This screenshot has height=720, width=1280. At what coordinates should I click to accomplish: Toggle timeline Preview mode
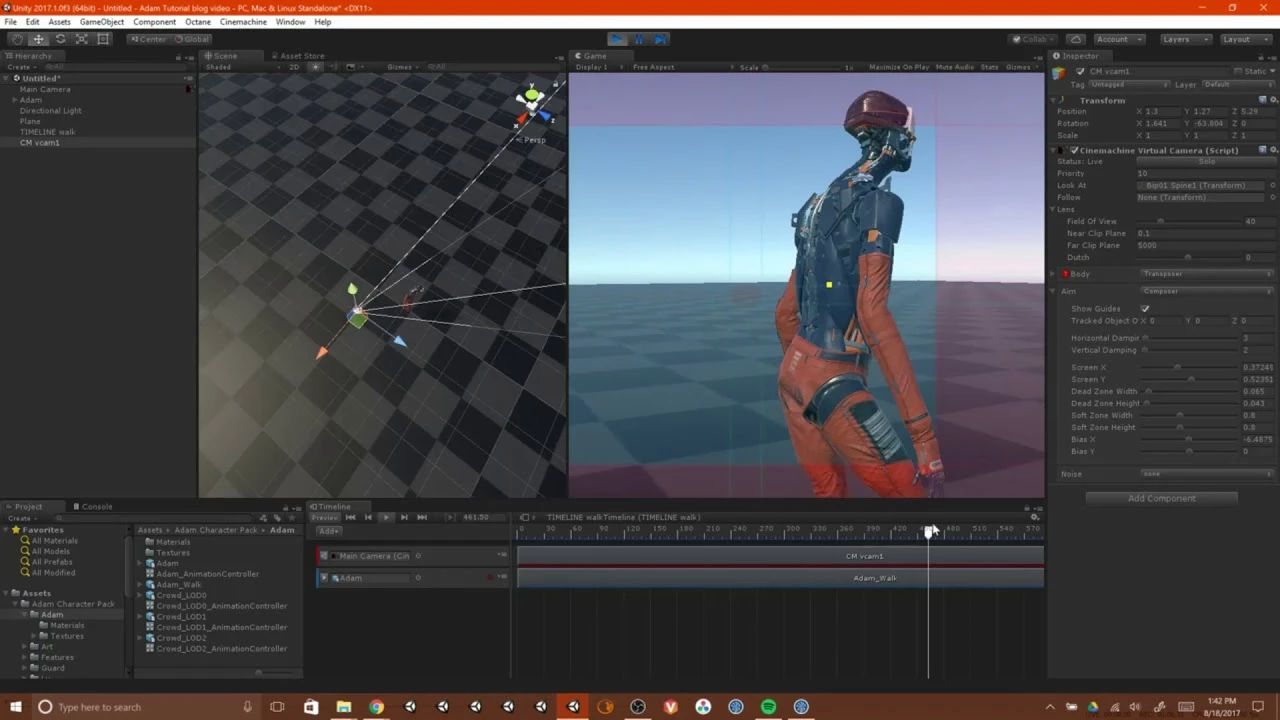325,517
